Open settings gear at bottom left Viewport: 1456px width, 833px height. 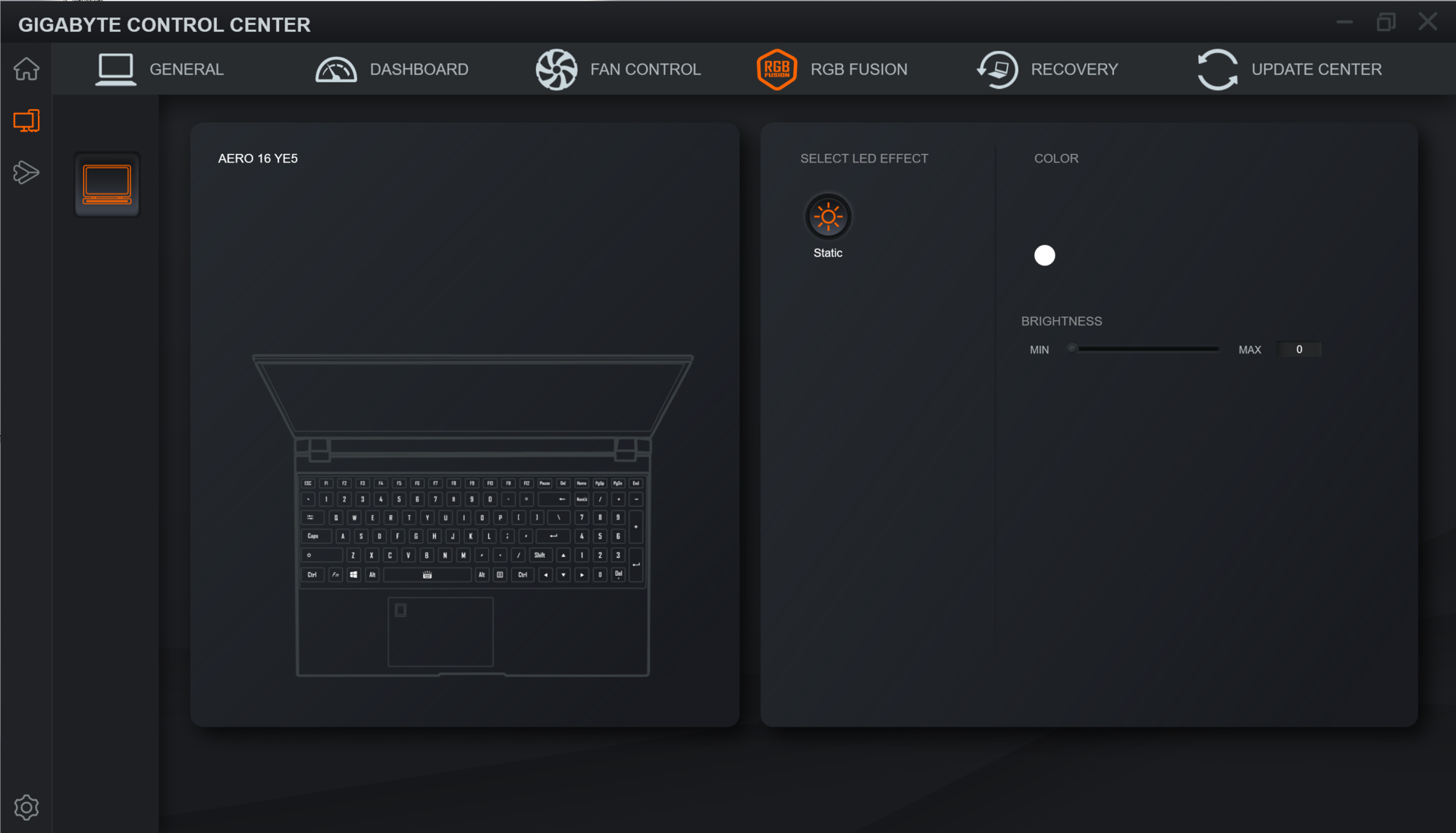pos(27,807)
